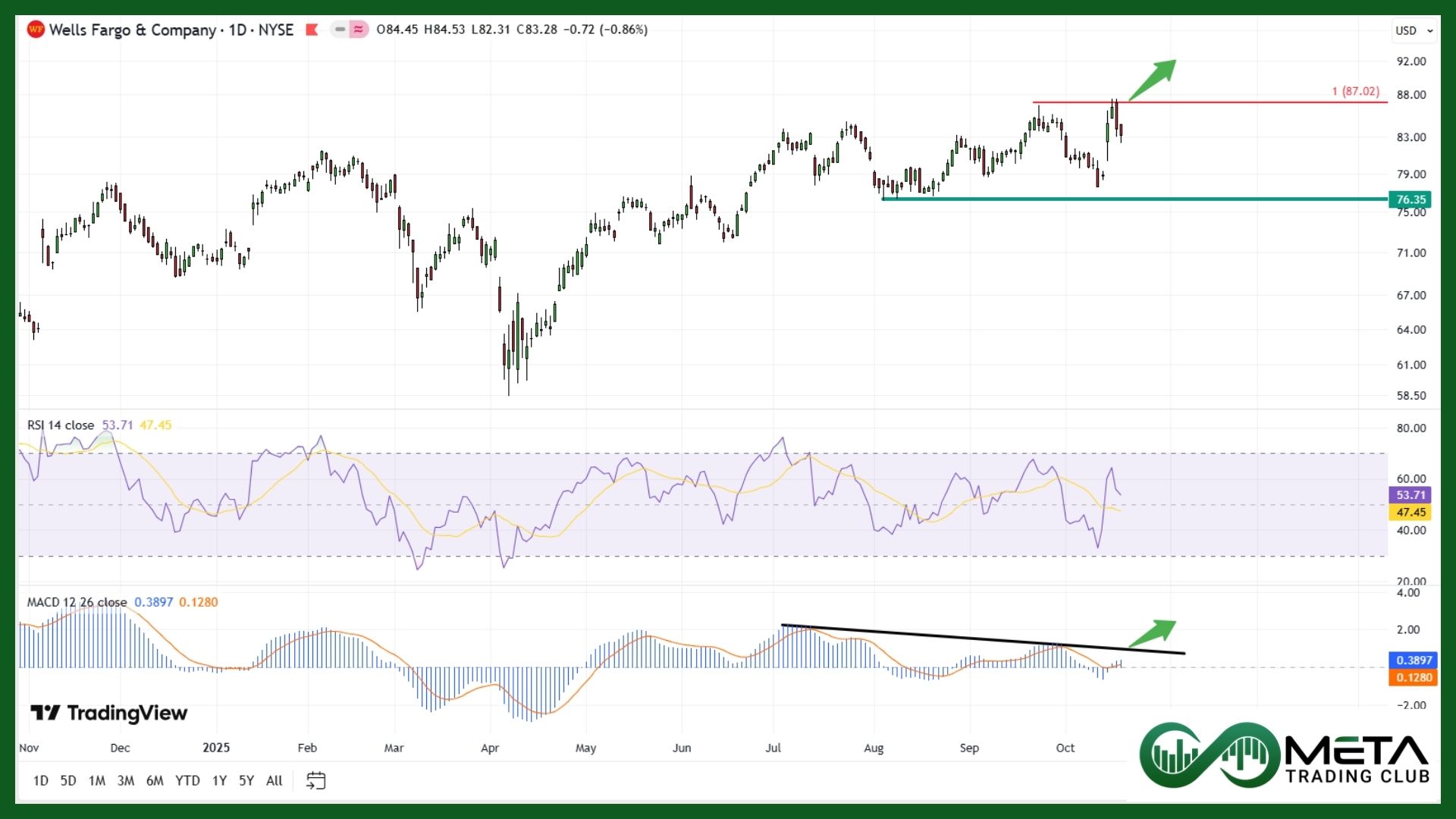Switch to the 6M range
This screenshot has width=1456, height=819.
pos(155,780)
